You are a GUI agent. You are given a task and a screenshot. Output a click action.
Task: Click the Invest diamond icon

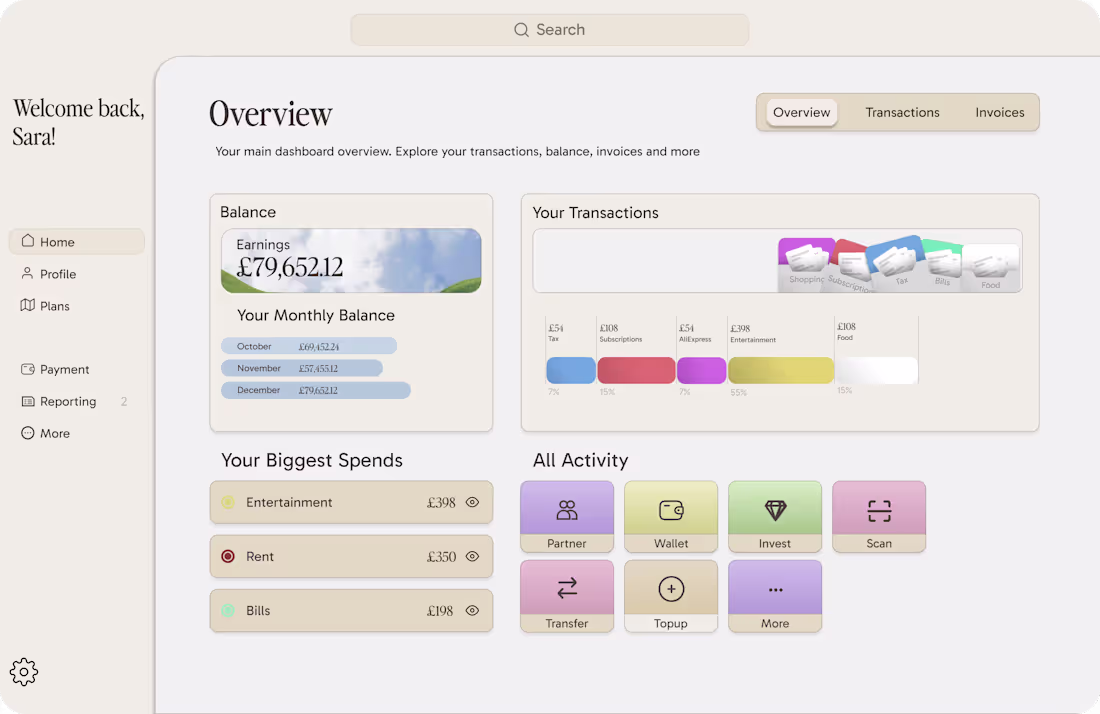pyautogui.click(x=775, y=509)
